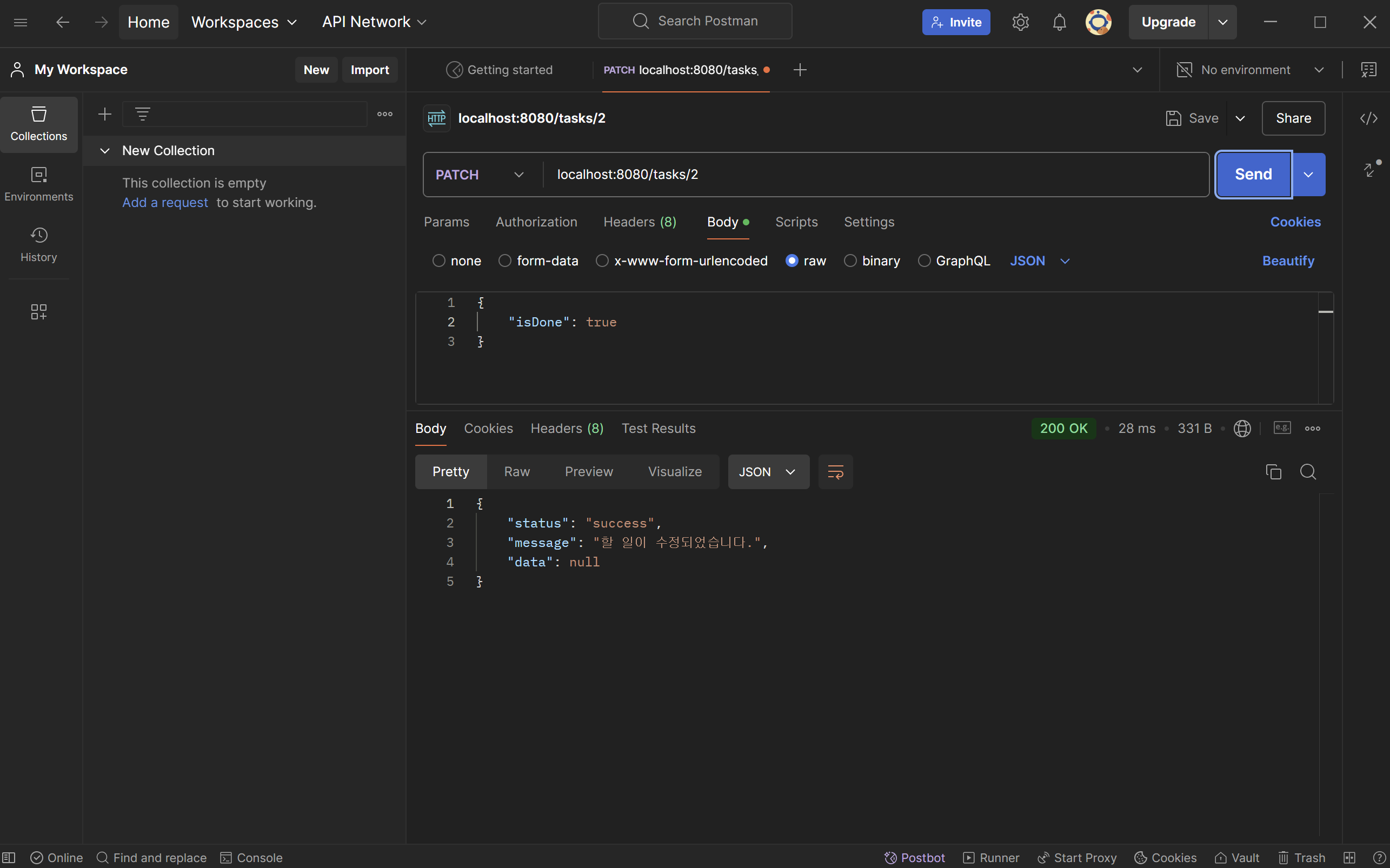Screen dimensions: 1390x868
Task: Open Postbot from status bar
Action: point(914,858)
